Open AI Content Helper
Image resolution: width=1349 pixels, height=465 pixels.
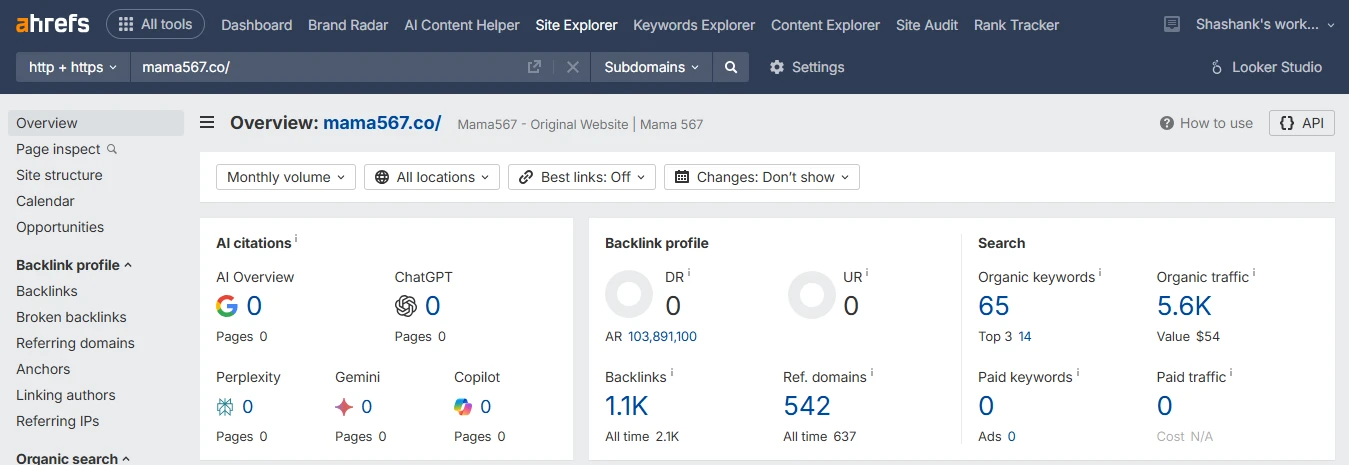coord(462,25)
